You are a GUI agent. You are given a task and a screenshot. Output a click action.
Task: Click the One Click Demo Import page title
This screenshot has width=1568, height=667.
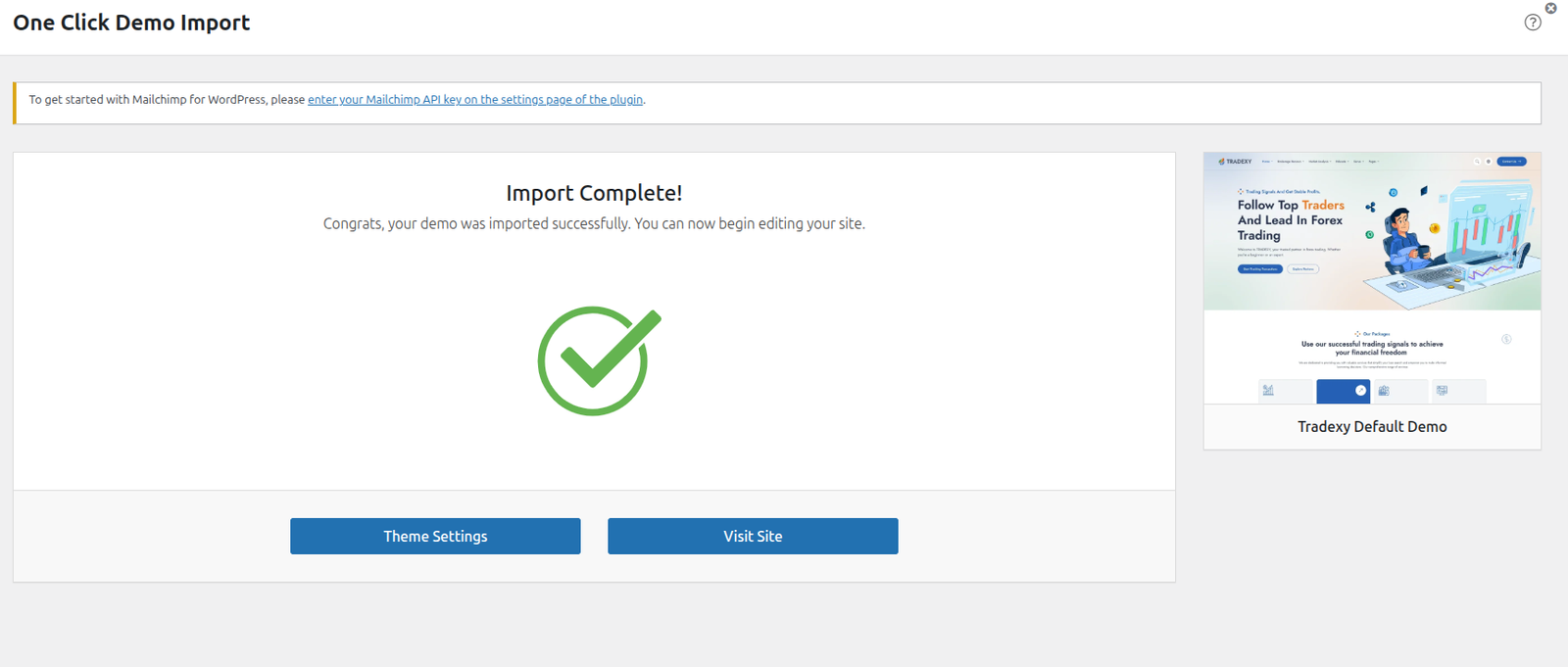coord(131,24)
